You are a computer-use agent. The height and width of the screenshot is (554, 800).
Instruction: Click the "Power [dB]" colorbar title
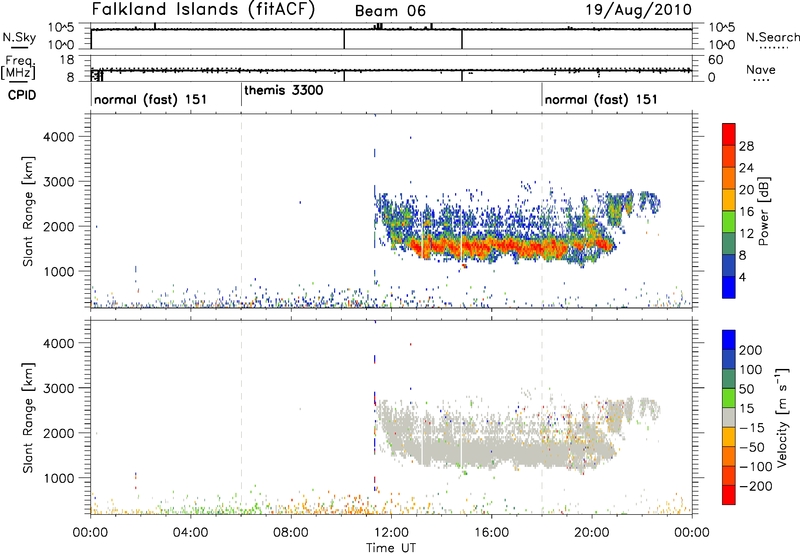(763, 211)
